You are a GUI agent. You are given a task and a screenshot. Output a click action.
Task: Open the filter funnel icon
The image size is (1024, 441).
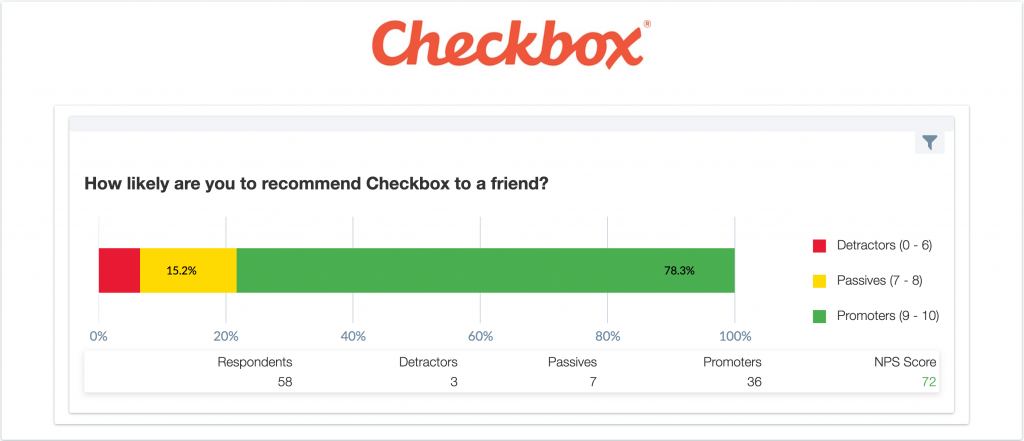929,141
